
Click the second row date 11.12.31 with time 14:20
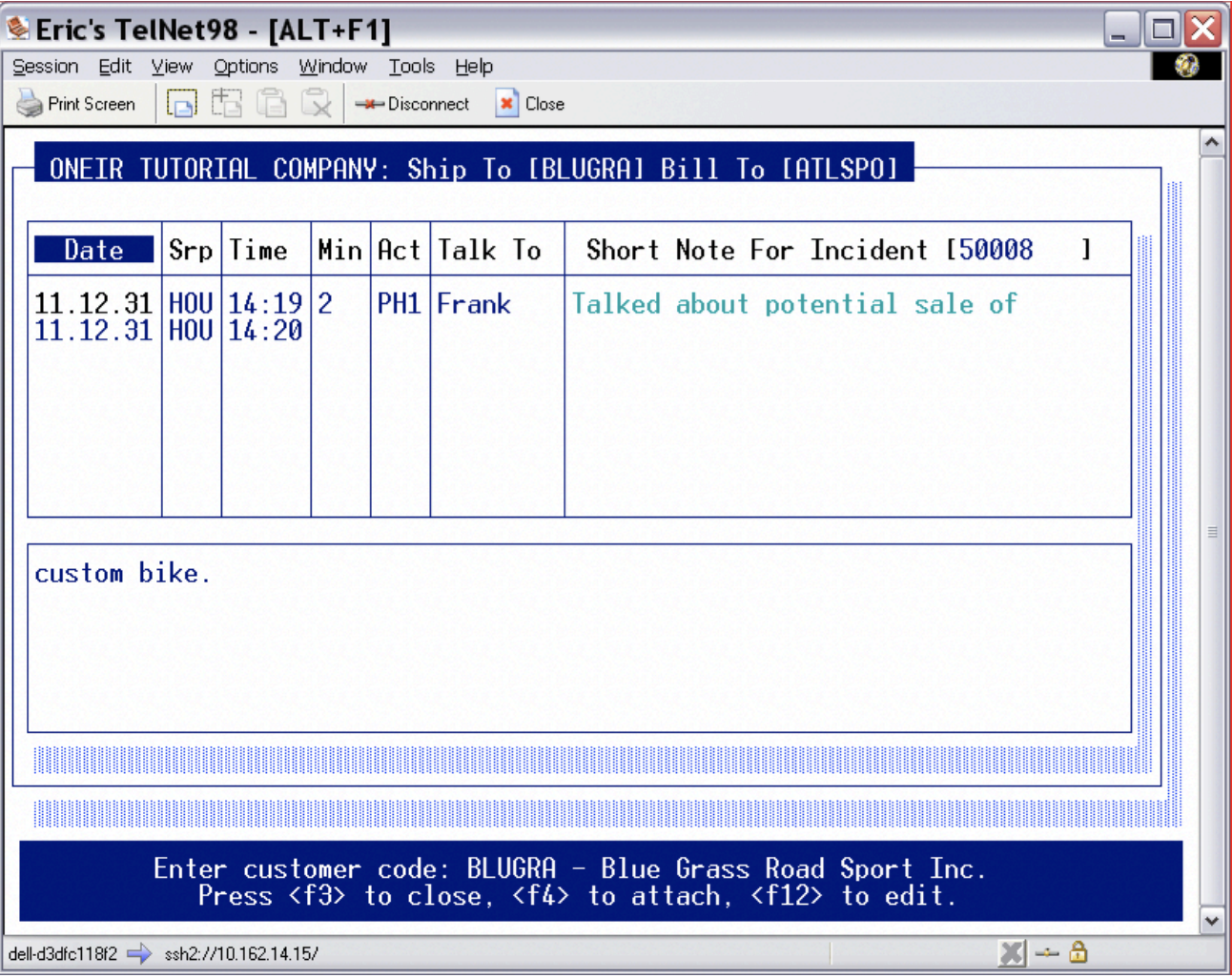(x=93, y=331)
